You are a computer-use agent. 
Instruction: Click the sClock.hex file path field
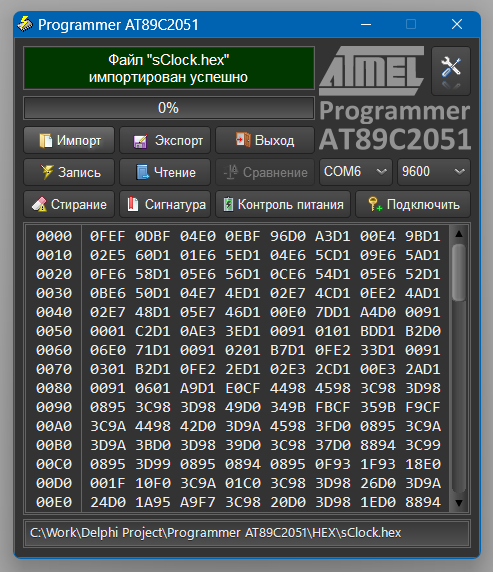[247, 533]
